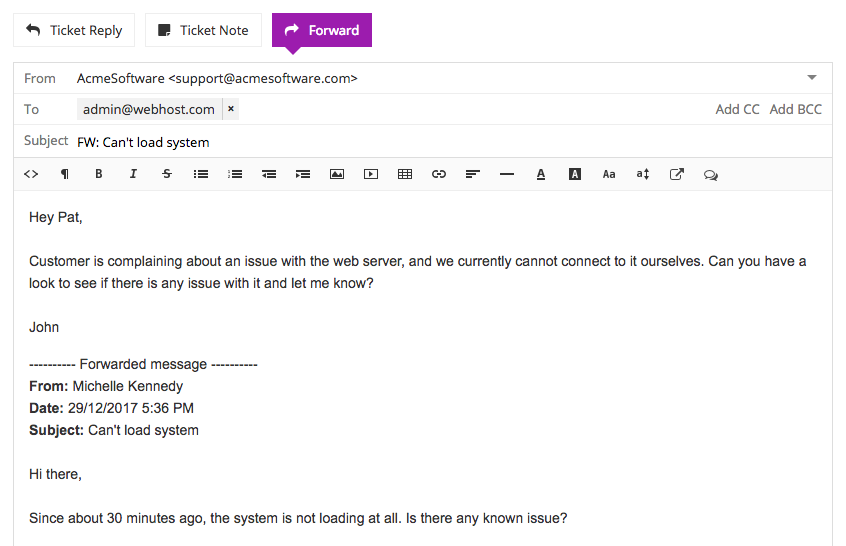Click Add BCC link
This screenshot has height=546, width=846.
coord(795,109)
